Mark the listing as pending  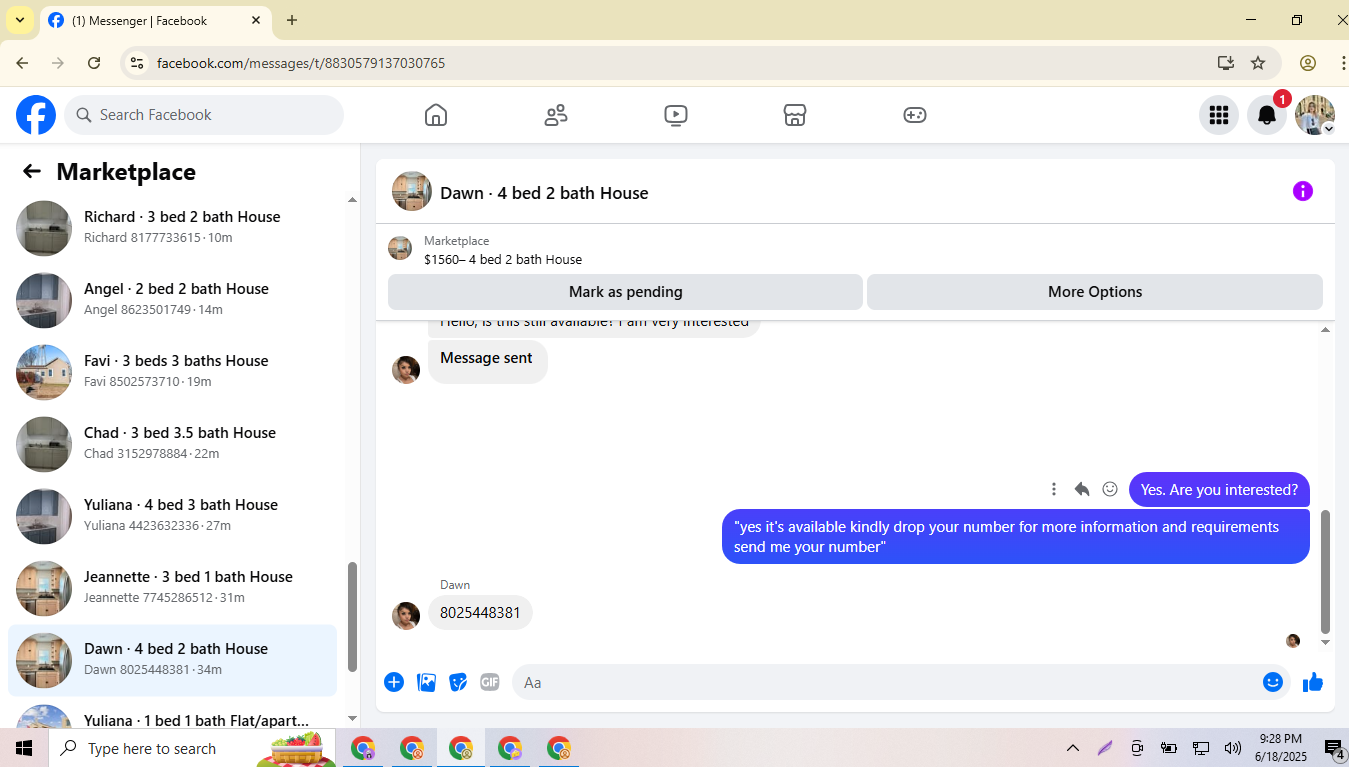[x=625, y=292]
